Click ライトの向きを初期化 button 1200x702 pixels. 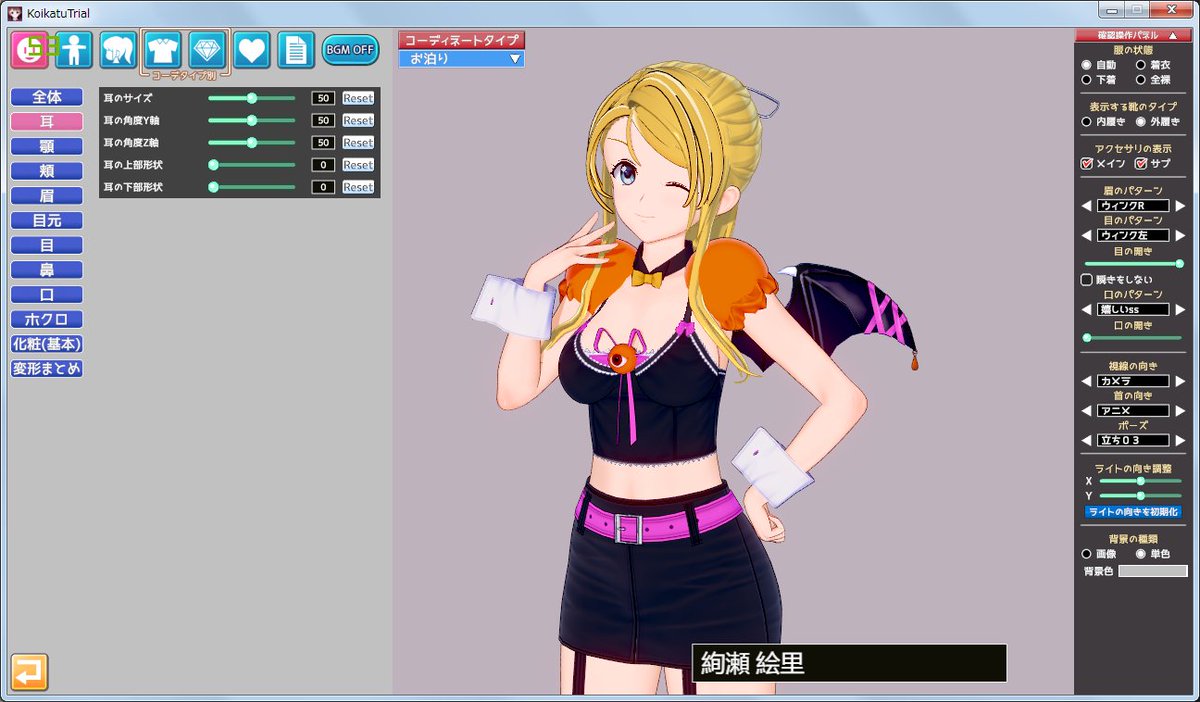point(1133,512)
